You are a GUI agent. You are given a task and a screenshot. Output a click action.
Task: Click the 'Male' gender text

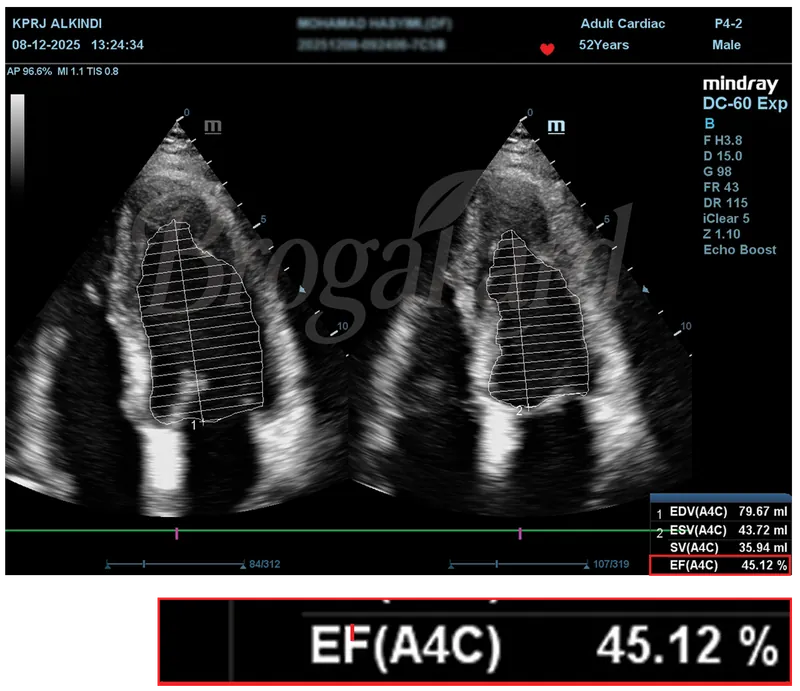pos(727,45)
